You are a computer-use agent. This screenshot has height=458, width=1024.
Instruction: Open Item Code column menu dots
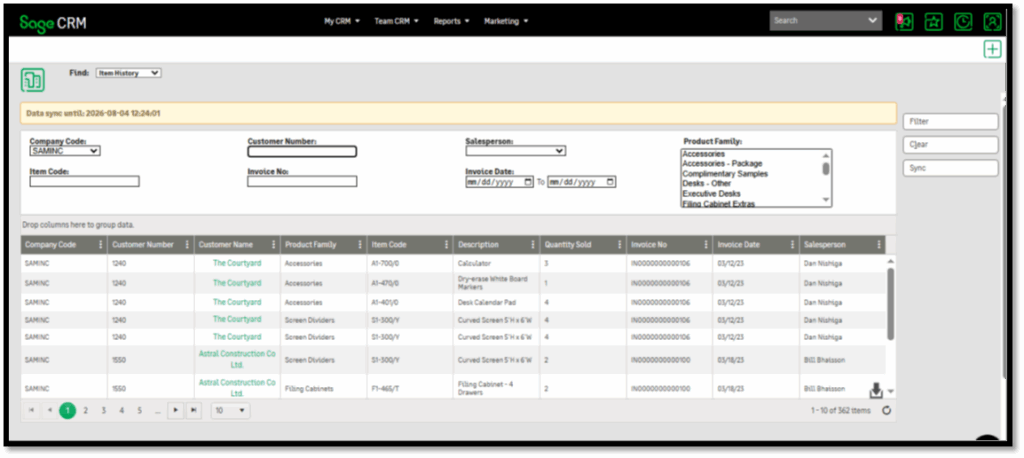tap(447, 244)
